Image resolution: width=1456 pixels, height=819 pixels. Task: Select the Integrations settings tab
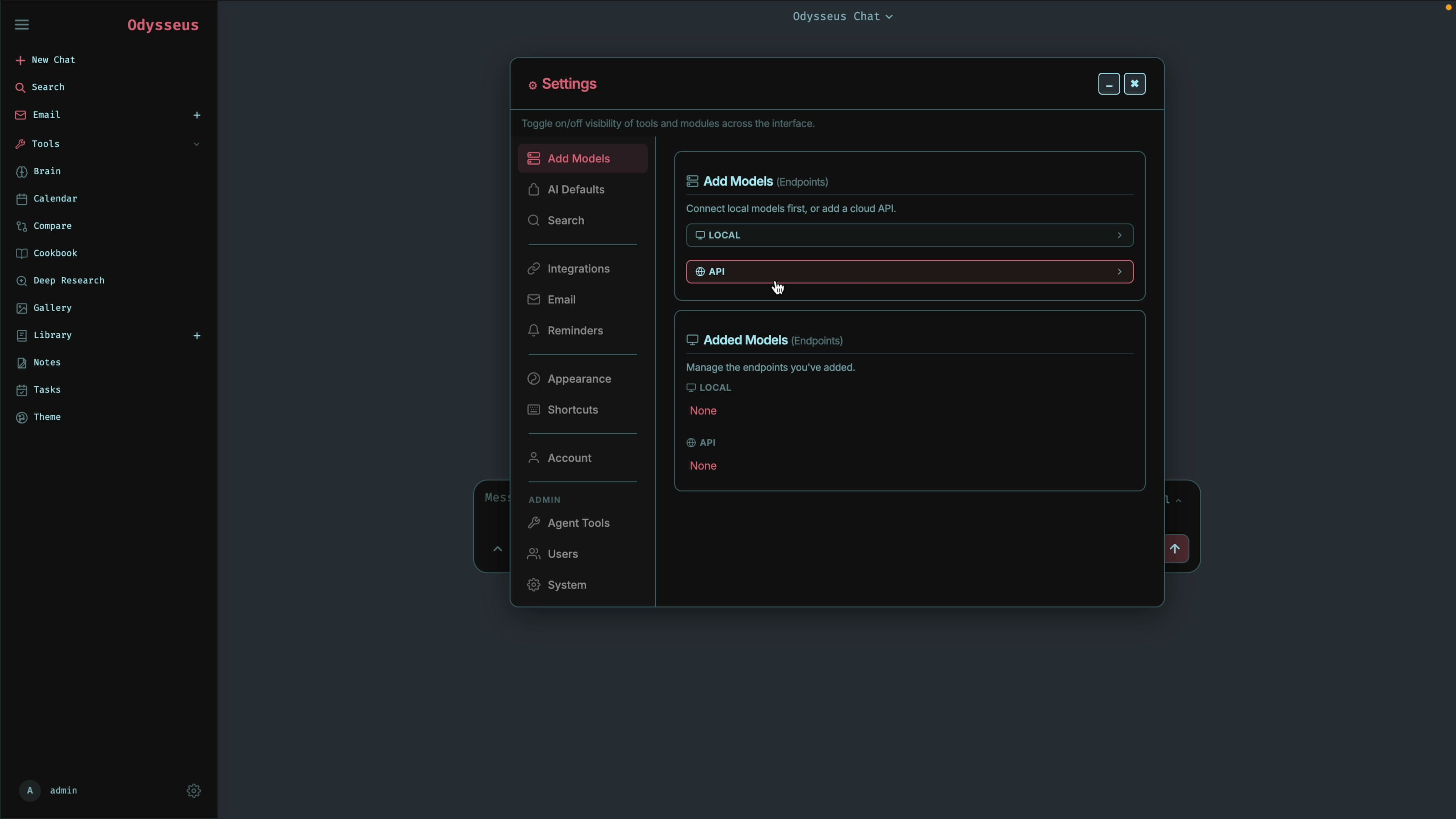pyautogui.click(x=583, y=268)
